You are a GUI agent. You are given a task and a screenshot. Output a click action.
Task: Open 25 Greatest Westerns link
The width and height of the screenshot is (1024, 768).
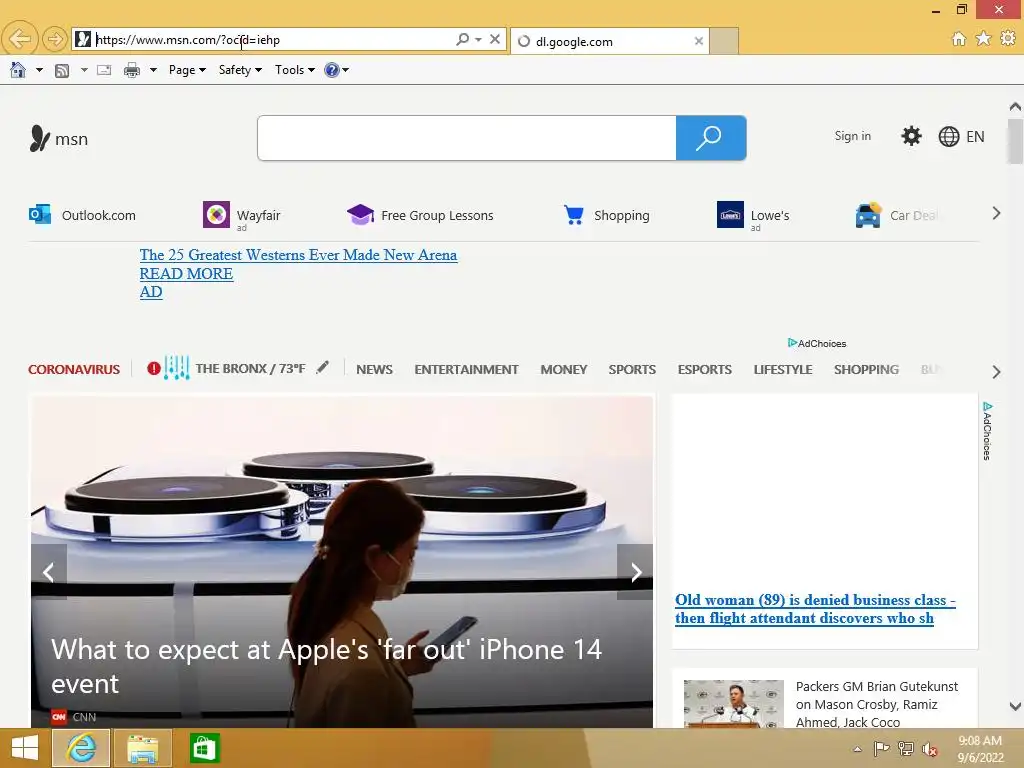tap(298, 255)
